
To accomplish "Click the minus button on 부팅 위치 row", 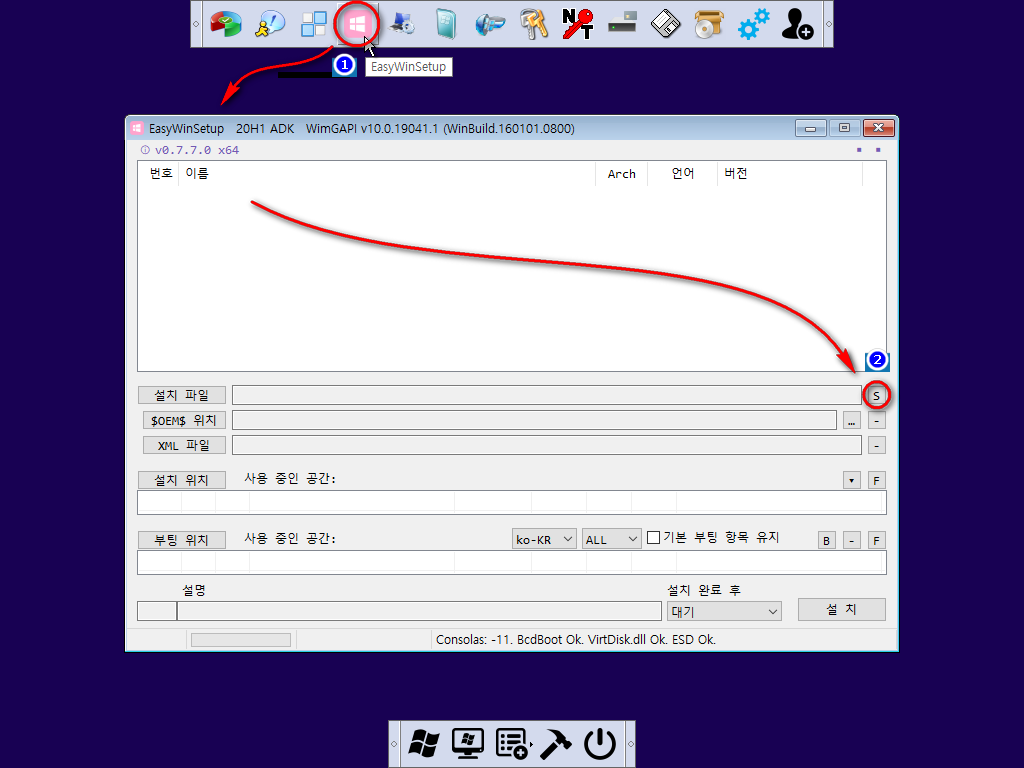I will tap(852, 540).
